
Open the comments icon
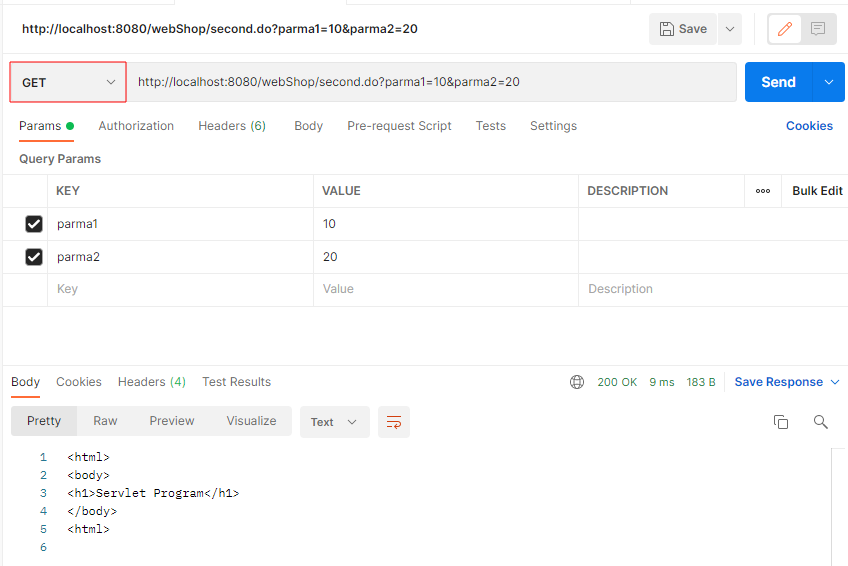pos(818,29)
